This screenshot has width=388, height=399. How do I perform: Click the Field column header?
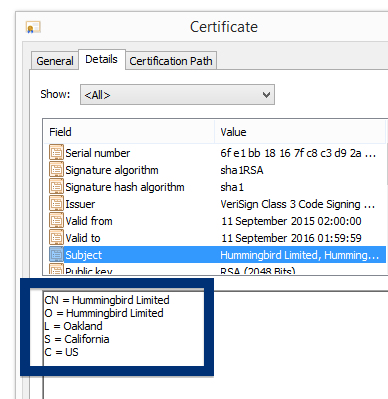click(x=60, y=132)
